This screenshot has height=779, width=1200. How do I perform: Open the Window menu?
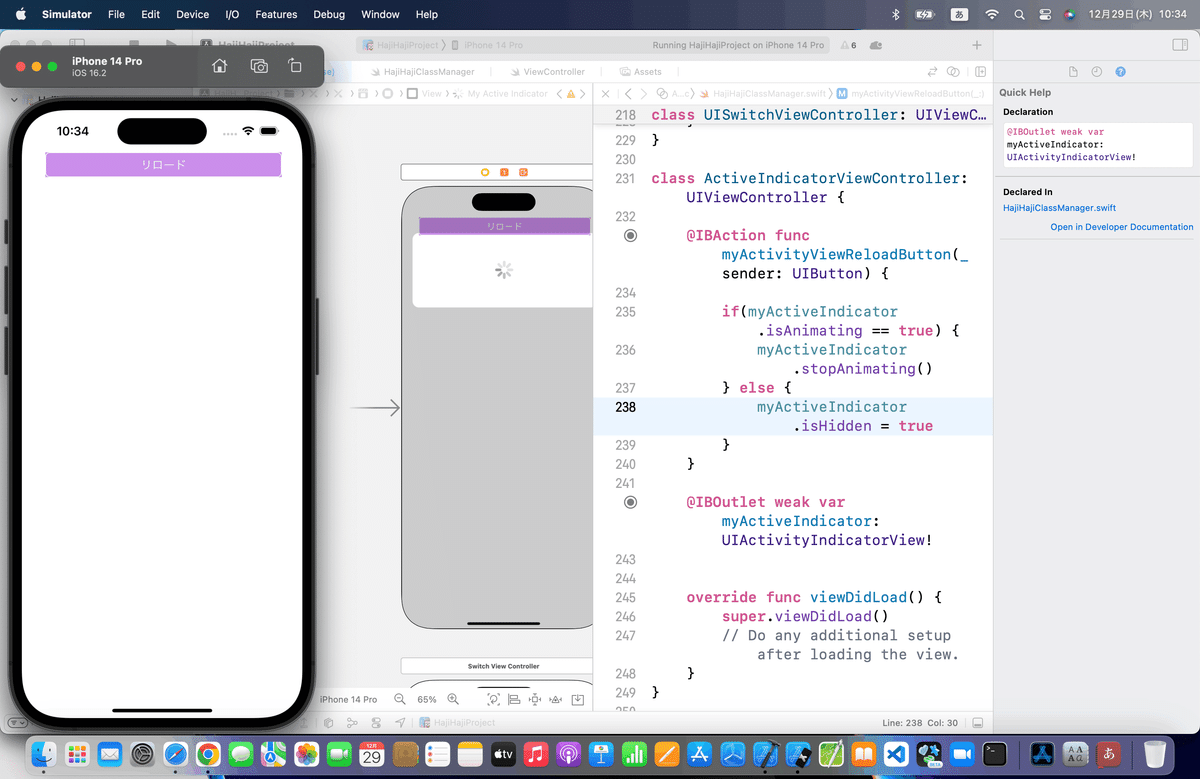pyautogui.click(x=380, y=14)
